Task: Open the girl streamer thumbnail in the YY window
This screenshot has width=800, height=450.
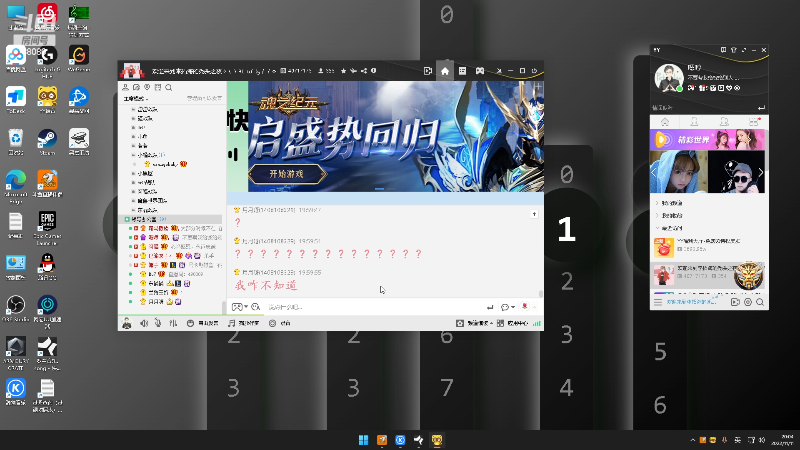Action: (679, 172)
